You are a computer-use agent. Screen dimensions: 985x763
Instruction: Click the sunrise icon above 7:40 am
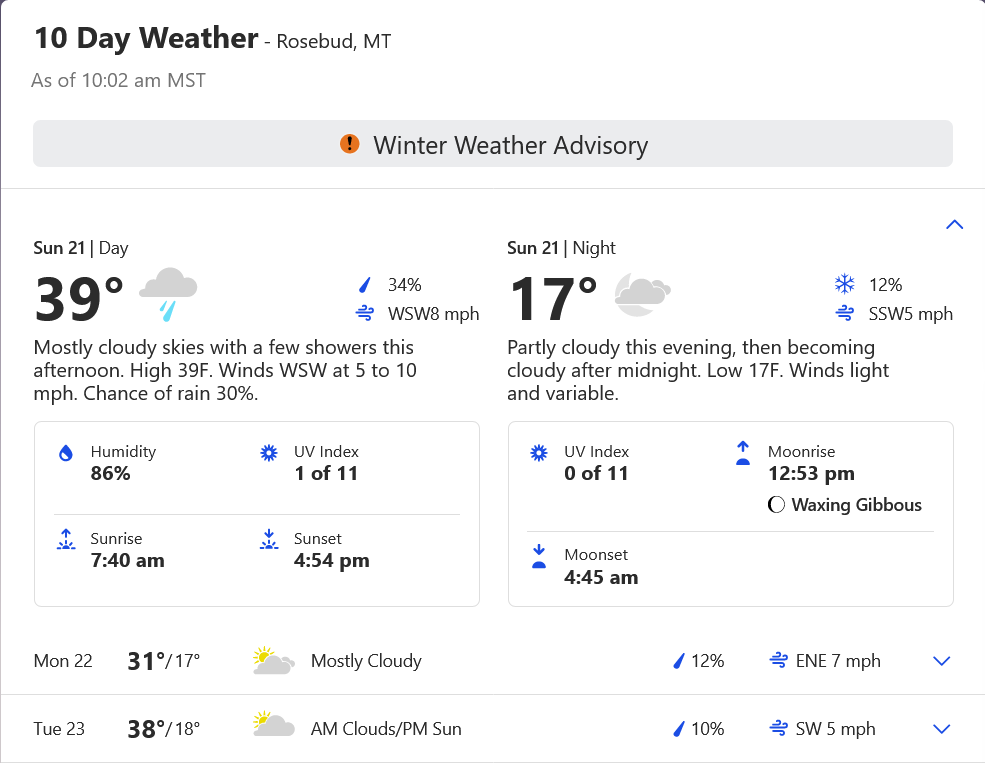pos(66,540)
